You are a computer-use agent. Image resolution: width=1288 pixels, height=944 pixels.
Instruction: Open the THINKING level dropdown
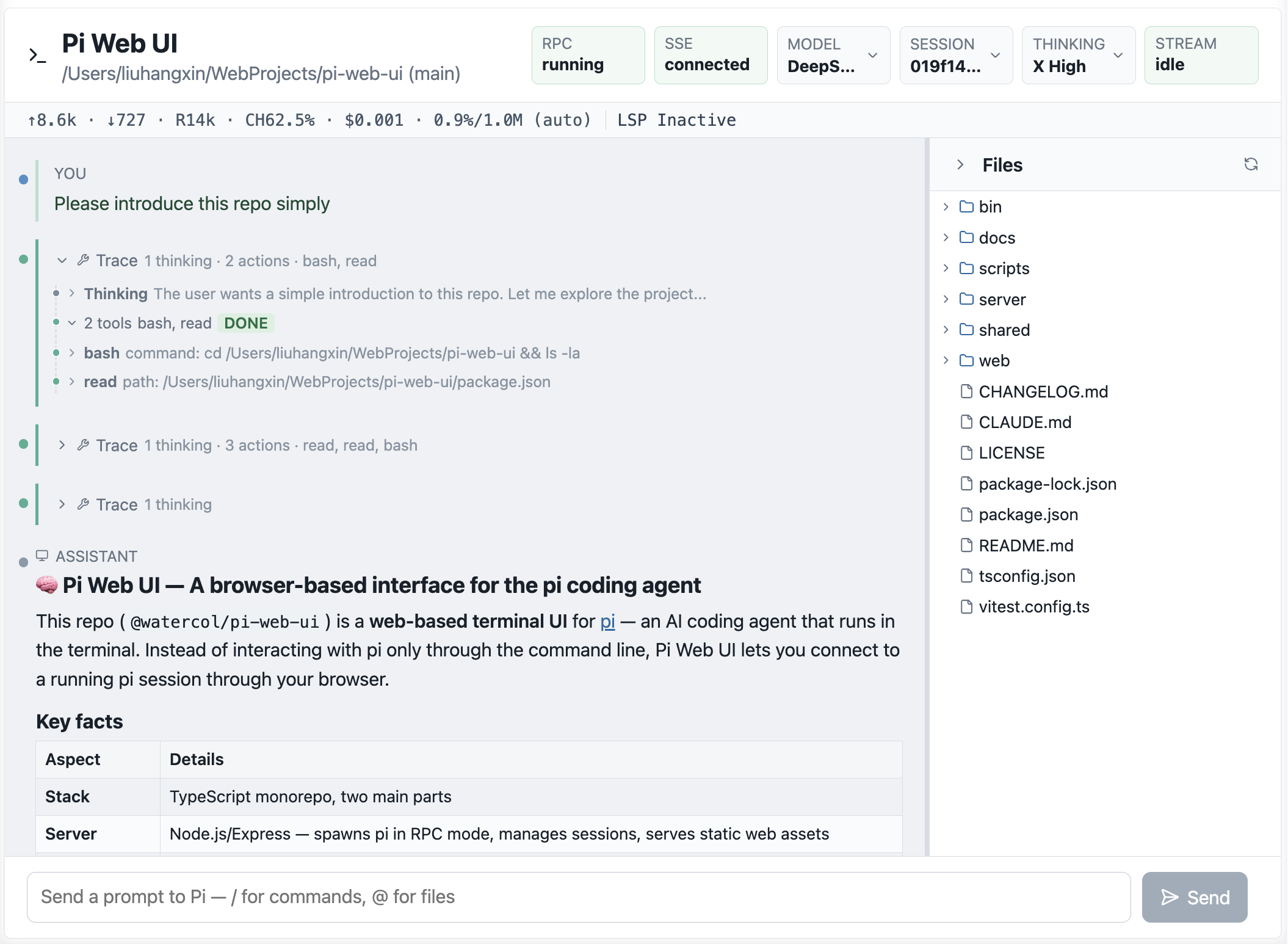[1079, 55]
